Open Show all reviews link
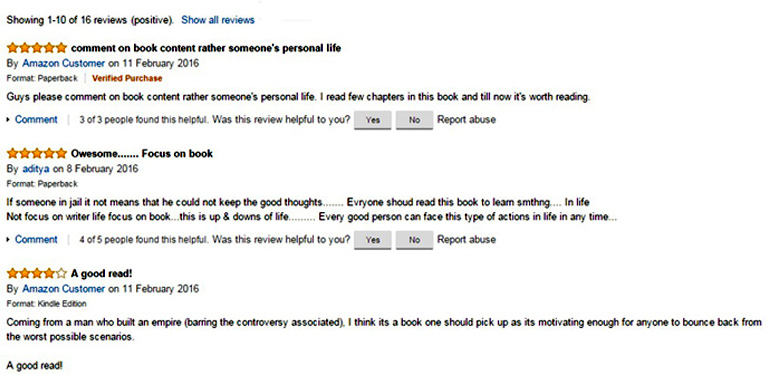This screenshot has width=769, height=374. tap(218, 20)
